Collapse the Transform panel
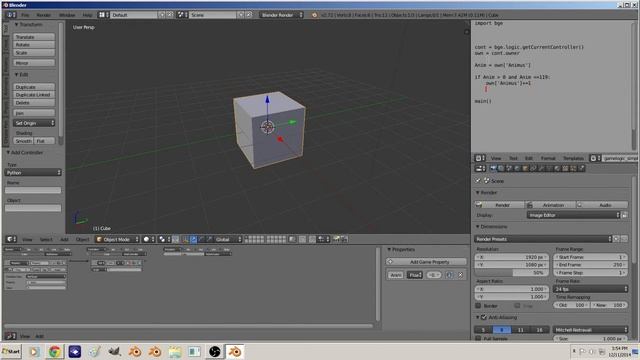 28,24
